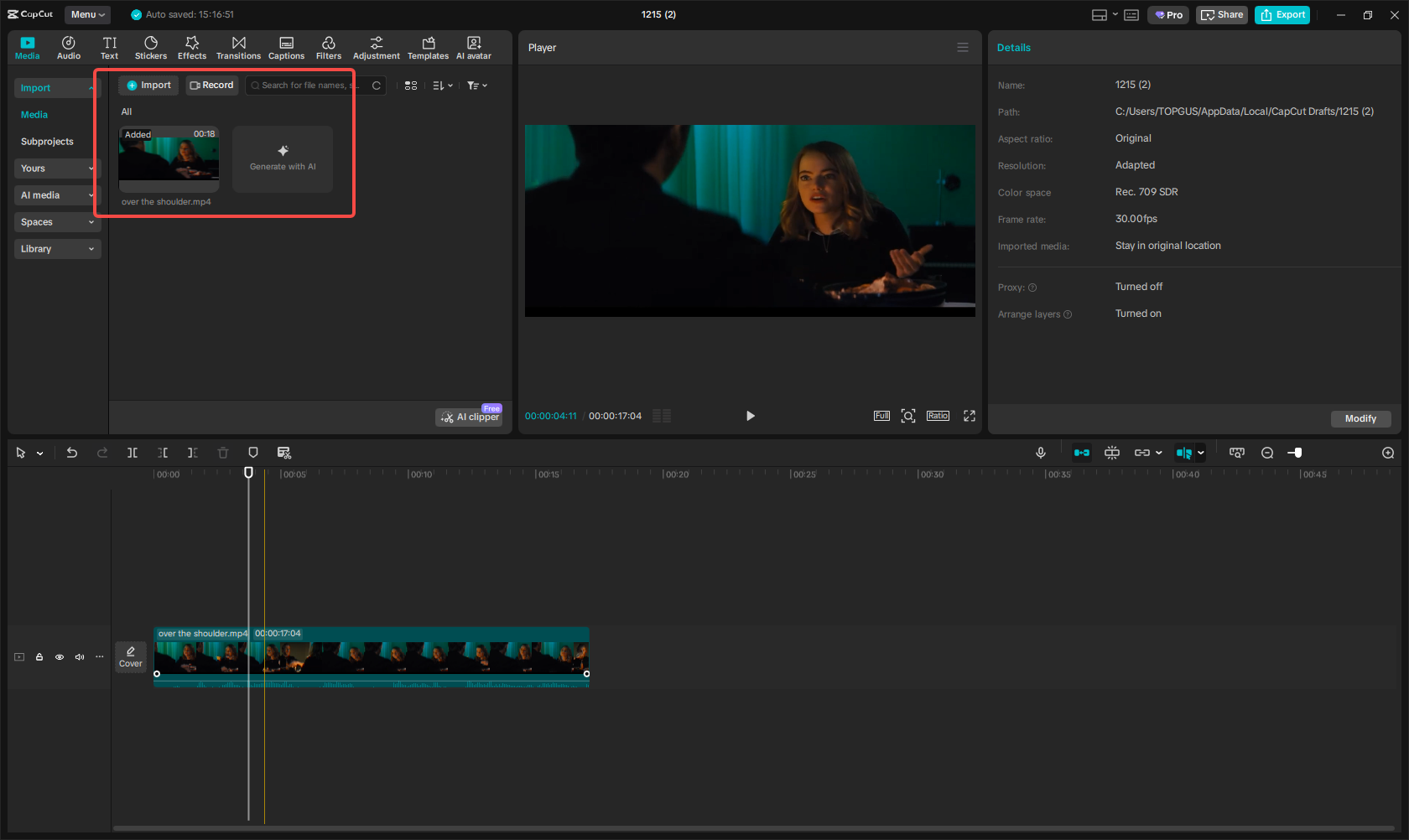
Task: Undo the last action
Action: point(72,453)
